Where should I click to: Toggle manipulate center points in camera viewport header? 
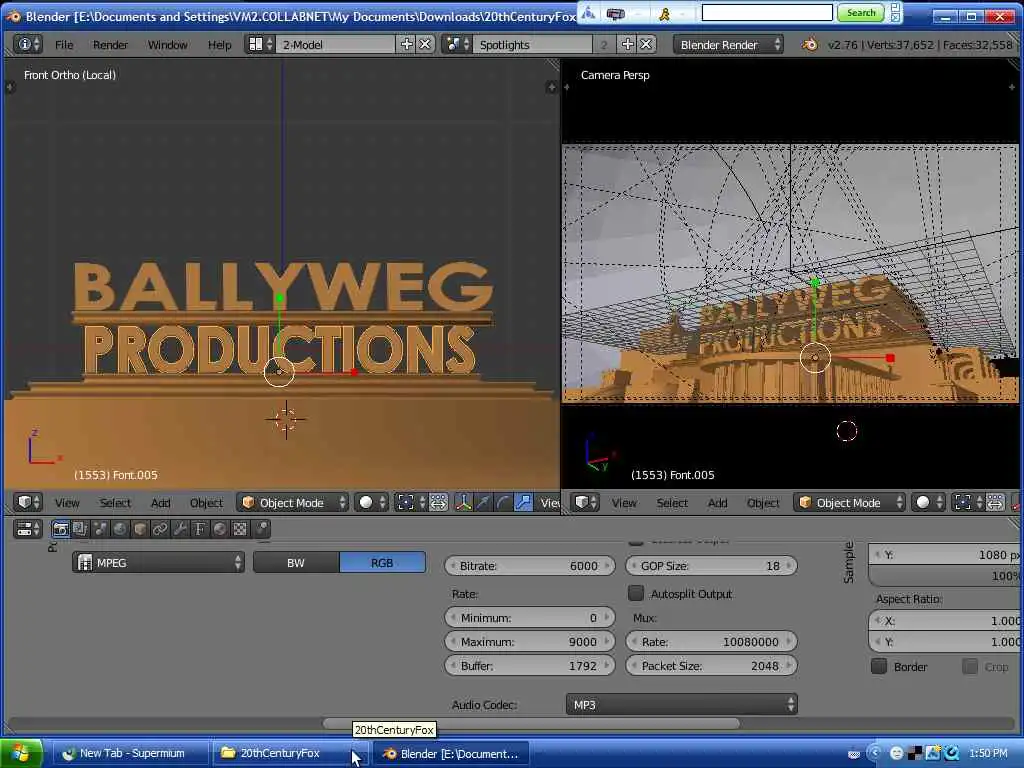tap(995, 502)
